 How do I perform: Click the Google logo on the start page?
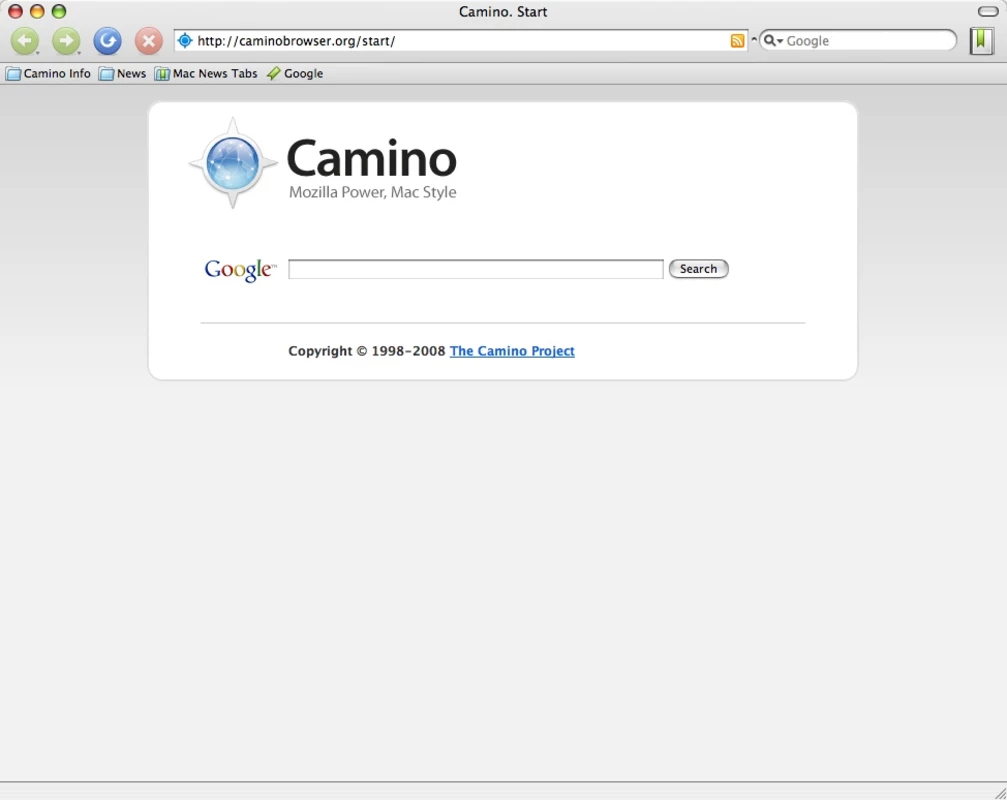pos(240,270)
